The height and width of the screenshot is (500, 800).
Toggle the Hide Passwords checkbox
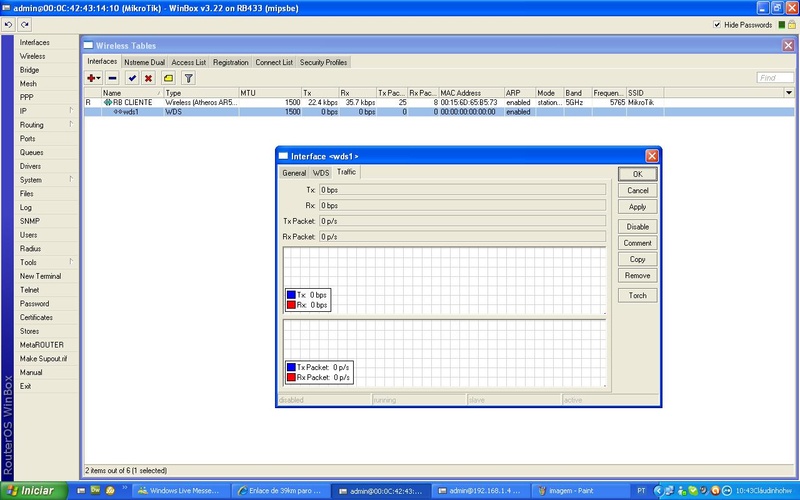point(717,24)
